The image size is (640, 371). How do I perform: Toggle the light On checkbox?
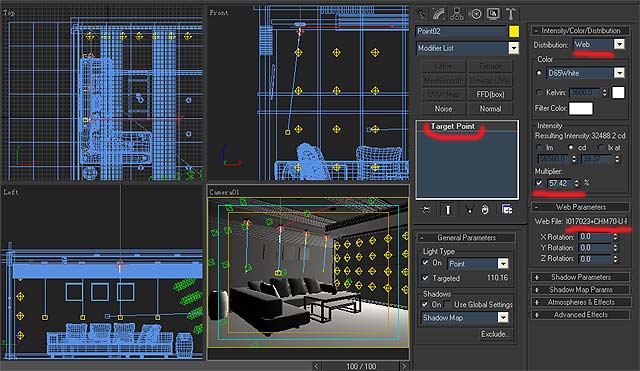[x=425, y=263]
